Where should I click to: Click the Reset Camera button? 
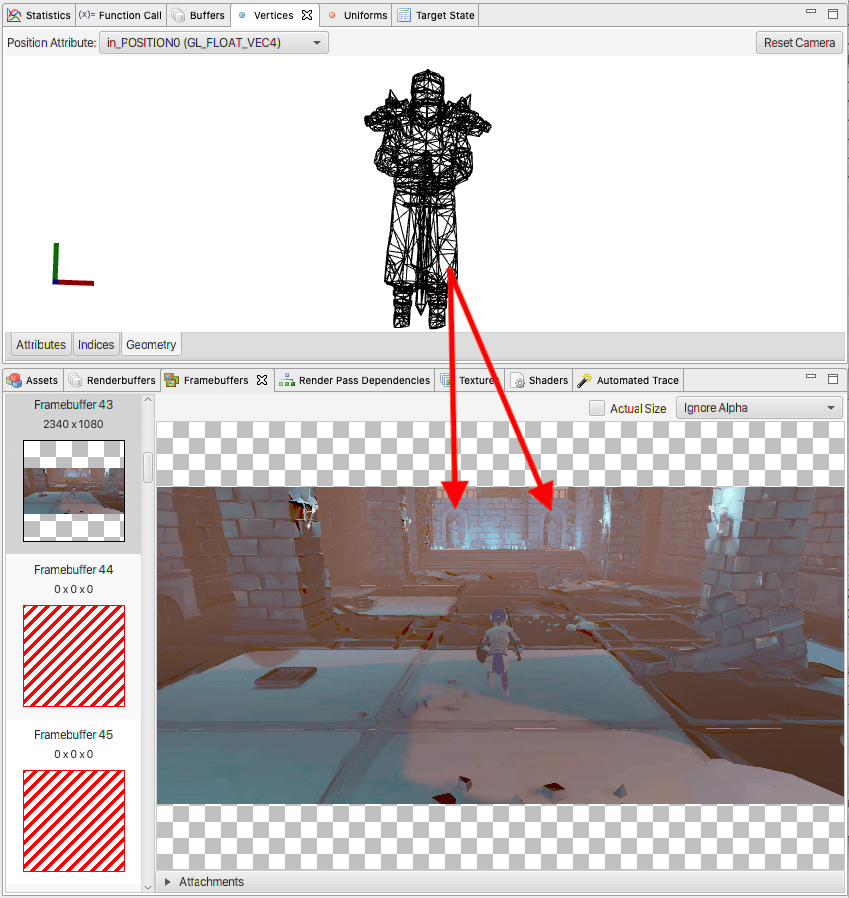799,43
